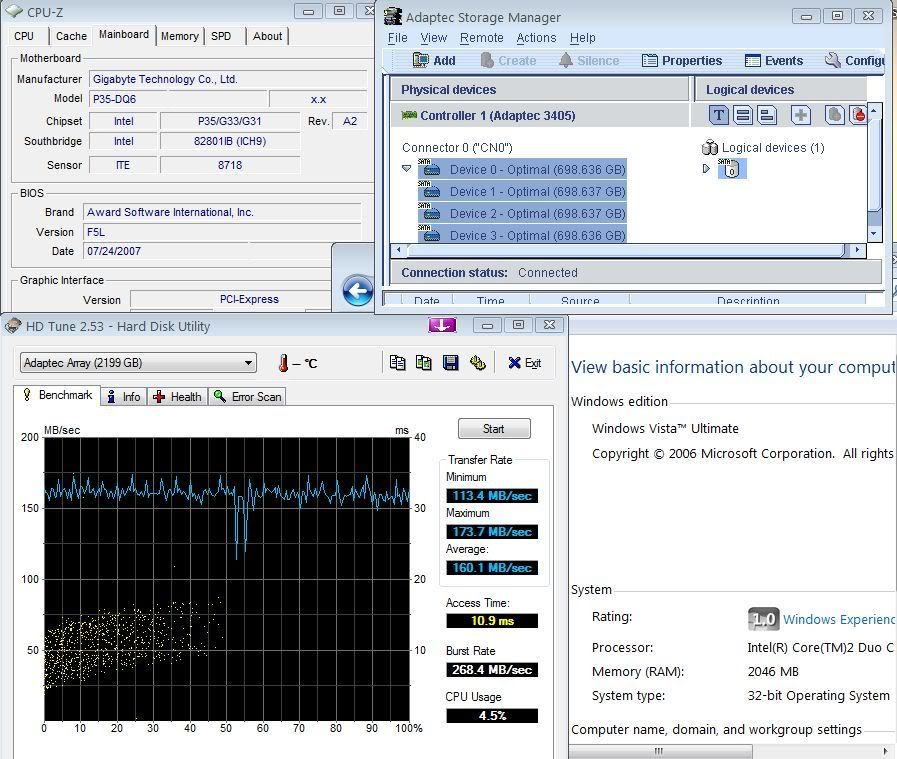Open Properties in Adaptec toolbar

pyautogui.click(x=682, y=61)
